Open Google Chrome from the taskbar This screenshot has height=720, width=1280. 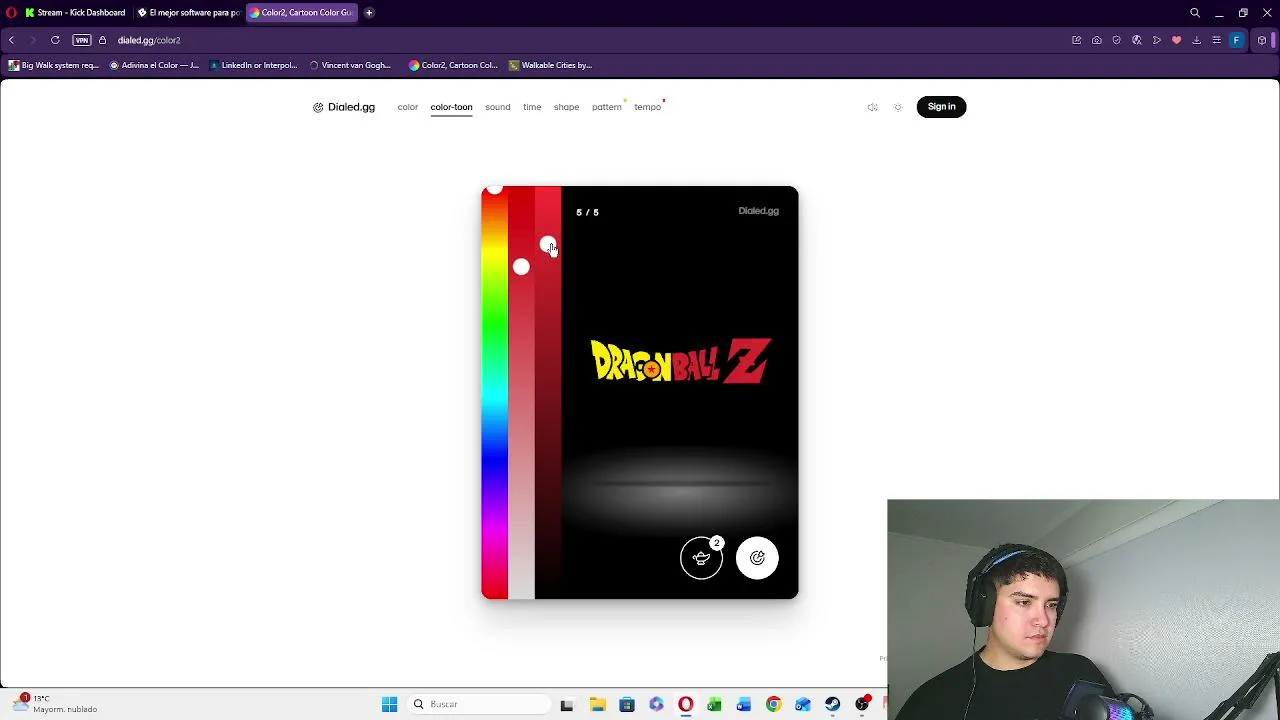[x=773, y=704]
